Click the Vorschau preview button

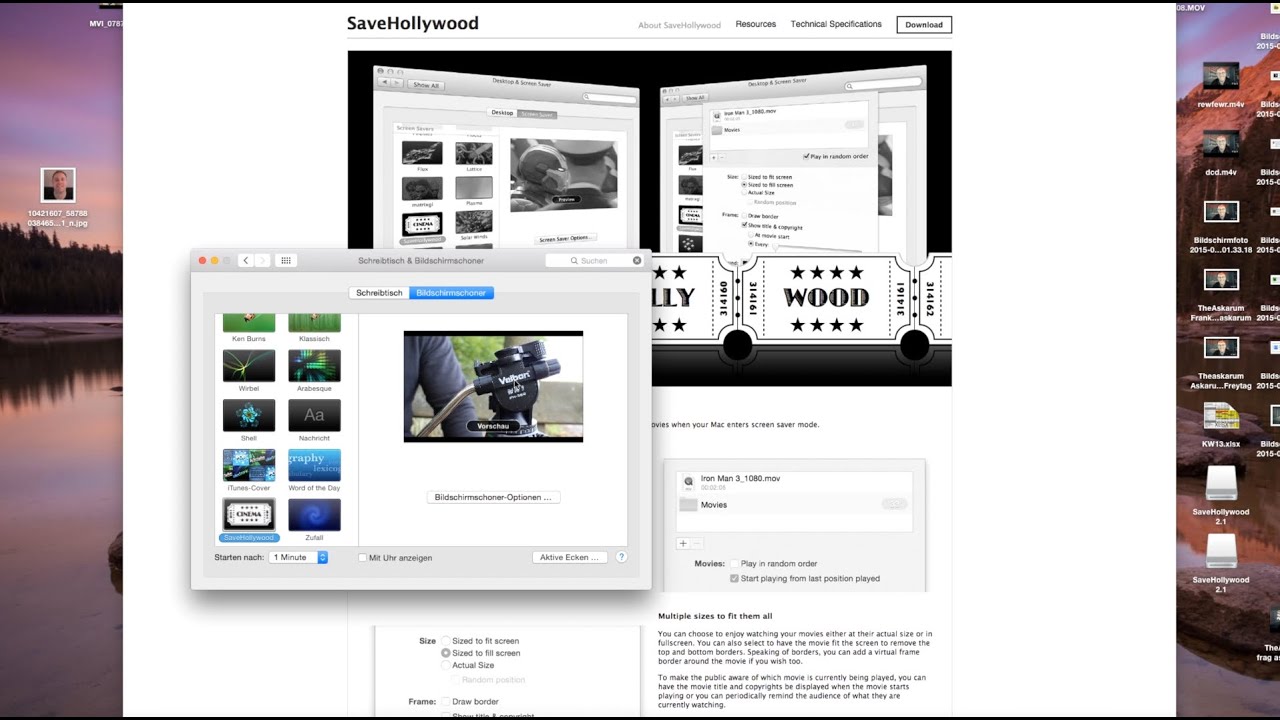click(493, 426)
